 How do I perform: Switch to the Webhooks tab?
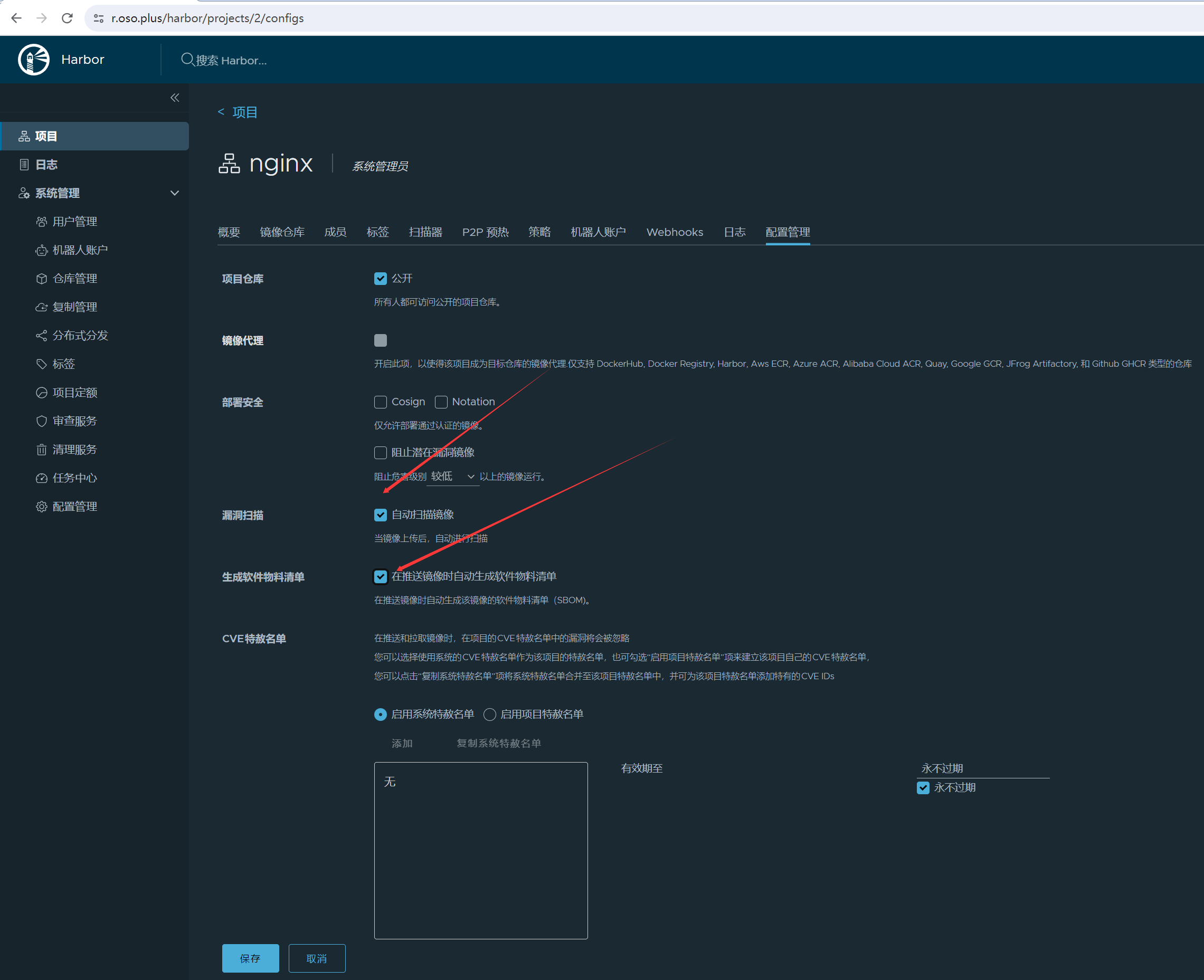[674, 232]
